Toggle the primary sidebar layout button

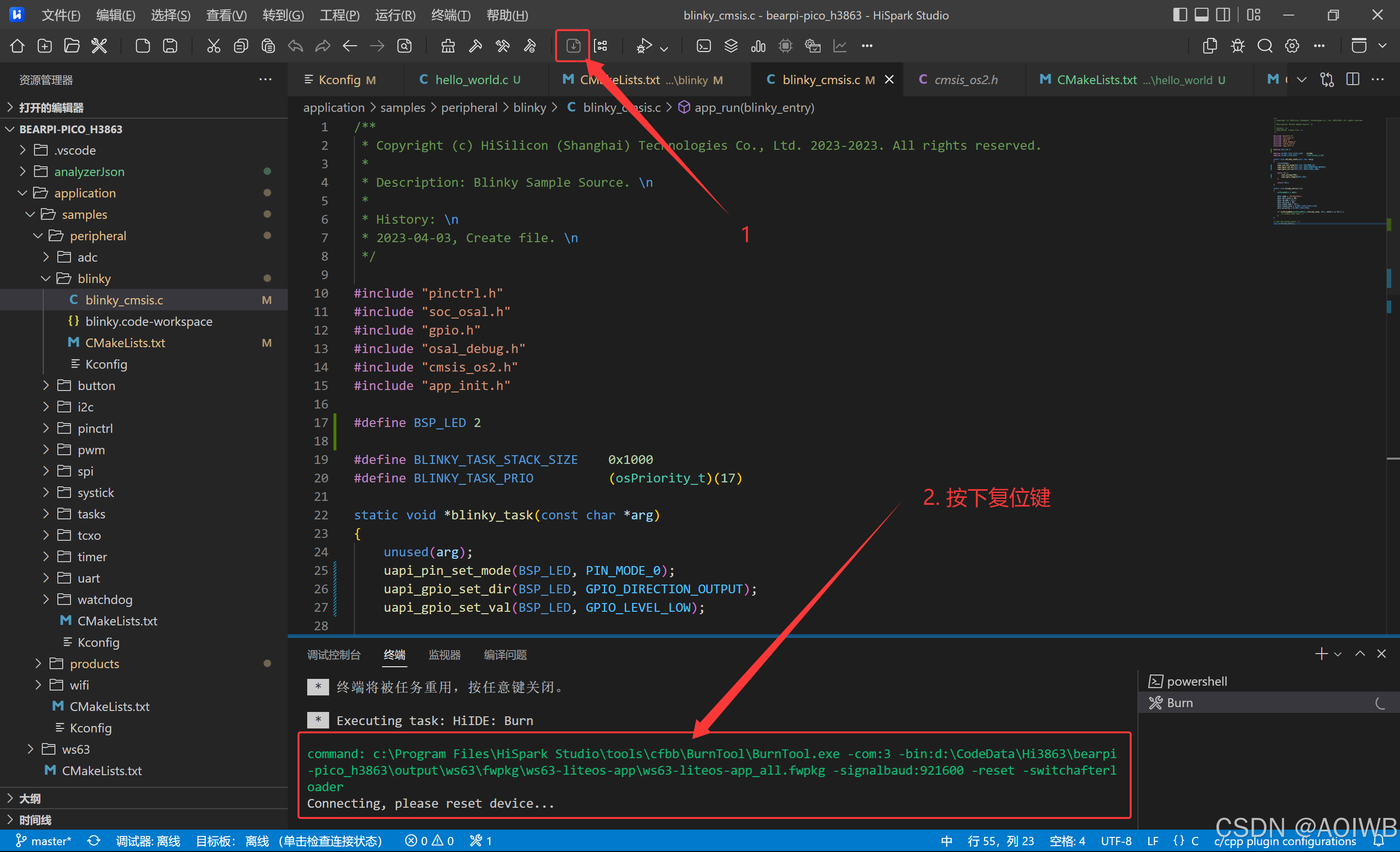[x=1179, y=15]
